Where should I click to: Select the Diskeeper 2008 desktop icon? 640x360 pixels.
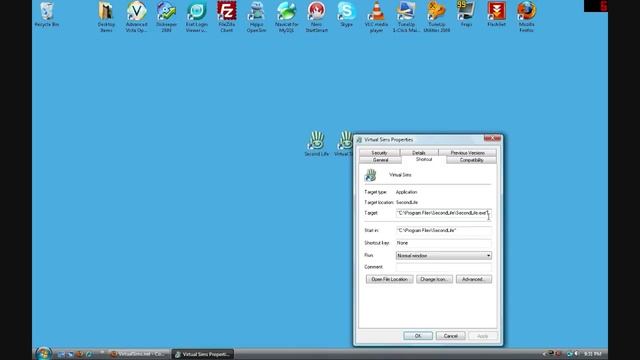166,16
